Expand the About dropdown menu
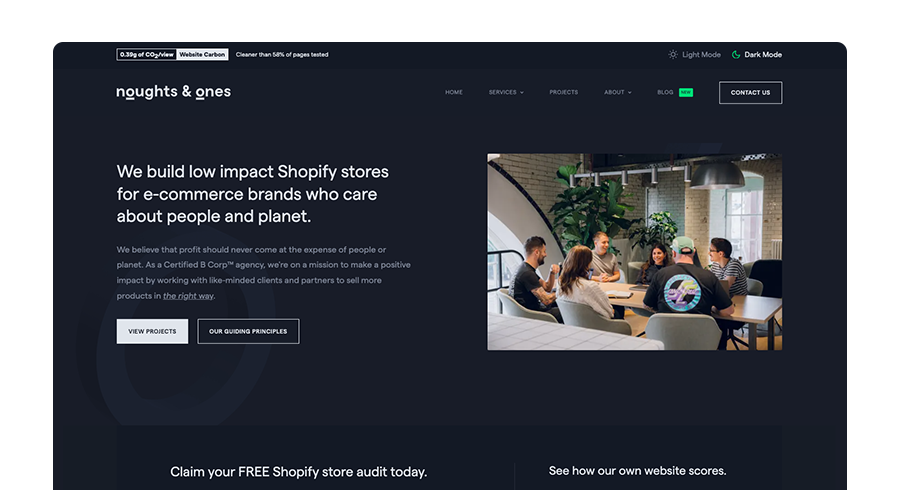Screen dimensions: 900x490 (618, 92)
